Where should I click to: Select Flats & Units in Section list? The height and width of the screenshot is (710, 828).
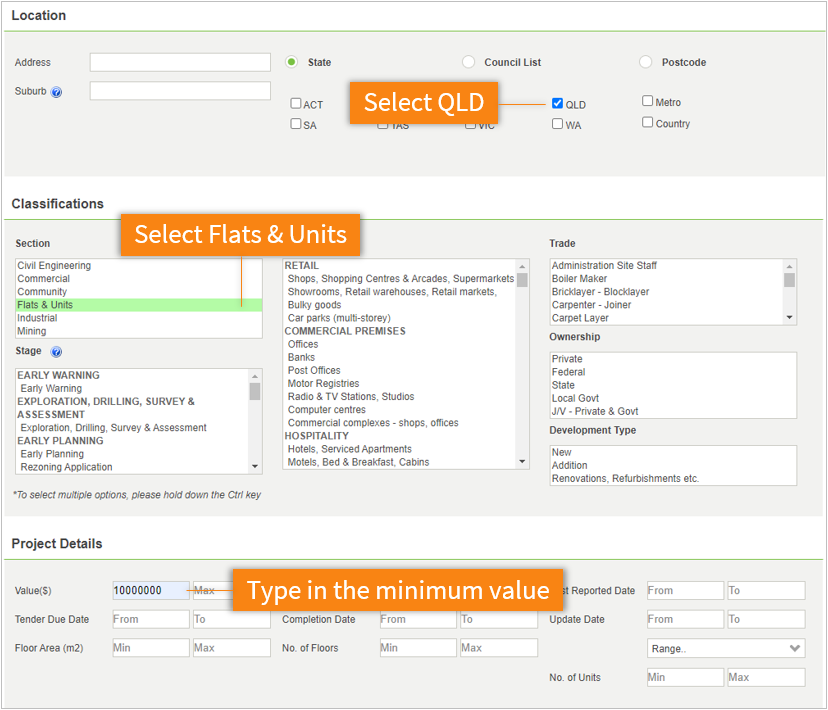(x=139, y=305)
